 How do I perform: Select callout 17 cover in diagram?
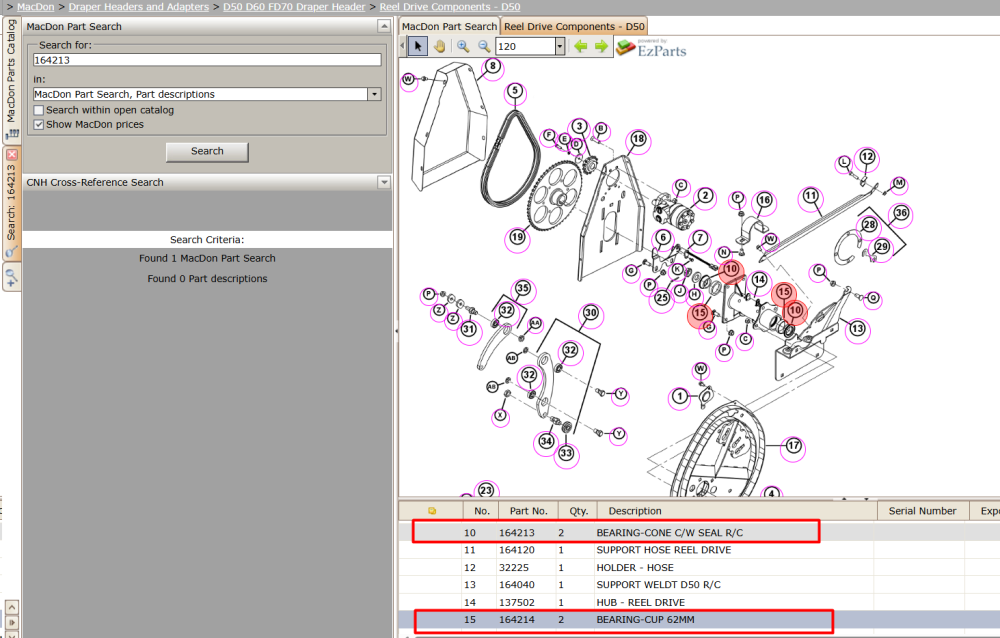pyautogui.click(x=793, y=445)
